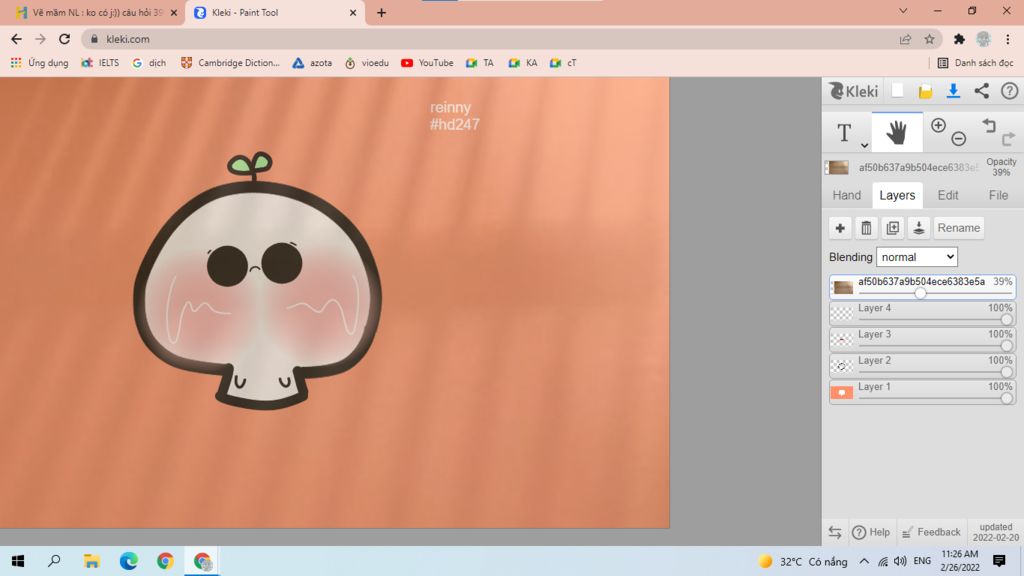The image size is (1024, 576).
Task: Open the Chrome tab search chevron
Action: tap(903, 11)
